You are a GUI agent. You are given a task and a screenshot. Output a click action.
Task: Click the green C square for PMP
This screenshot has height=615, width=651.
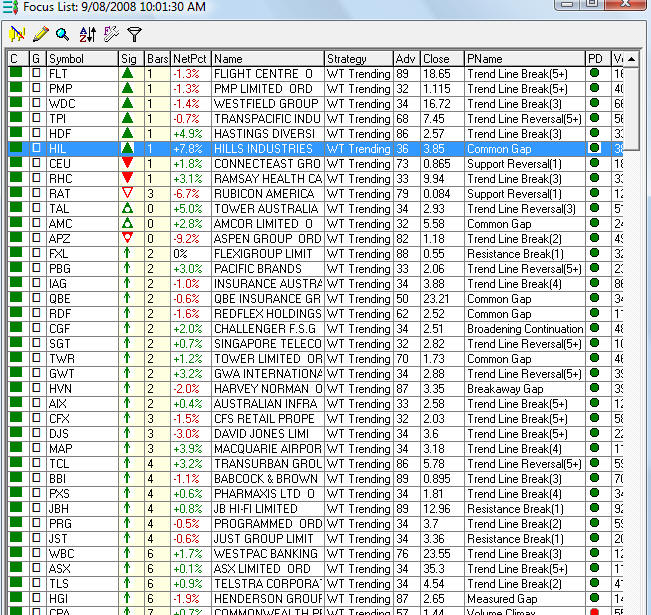[16, 88]
